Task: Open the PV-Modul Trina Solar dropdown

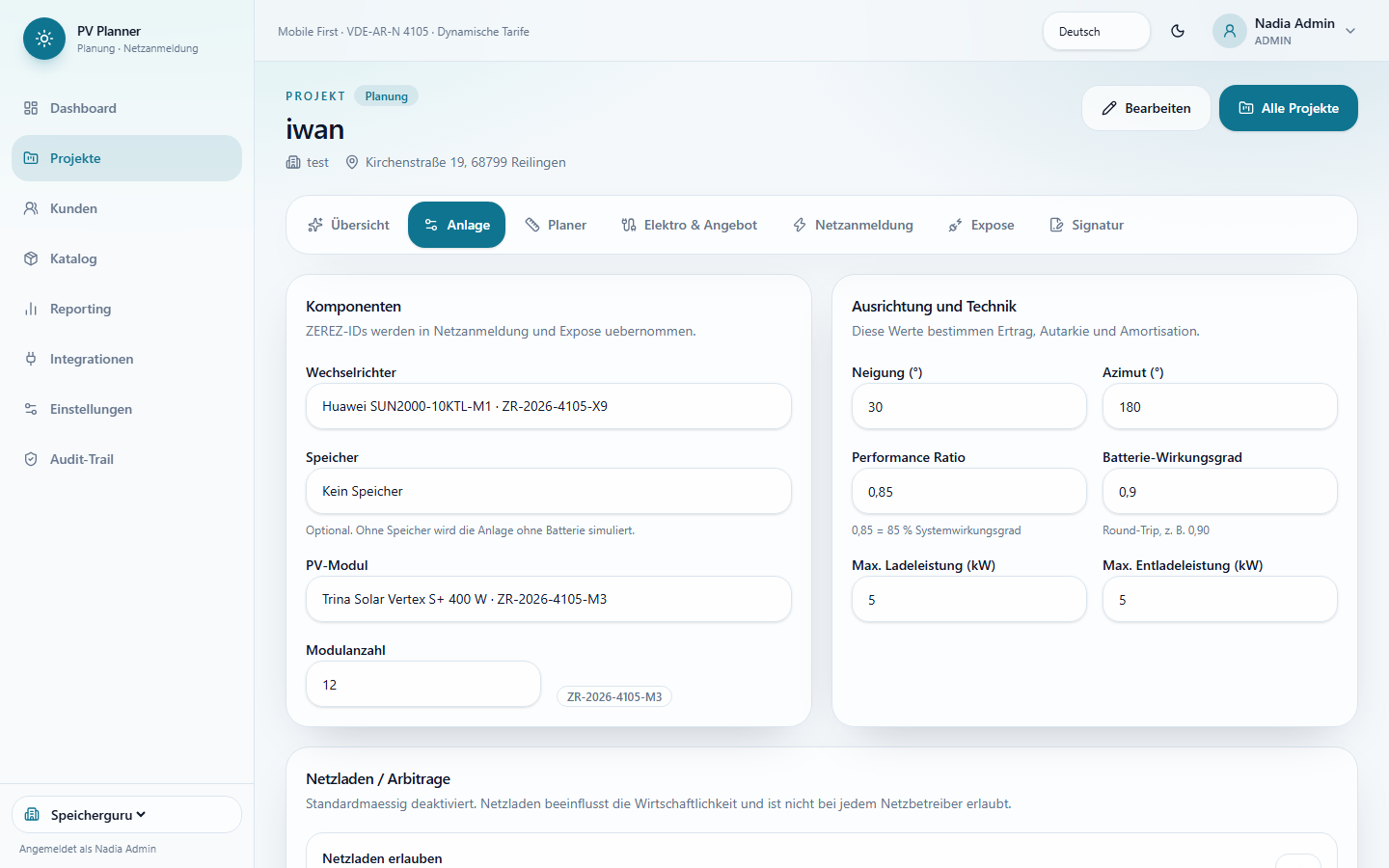Action: (549, 599)
